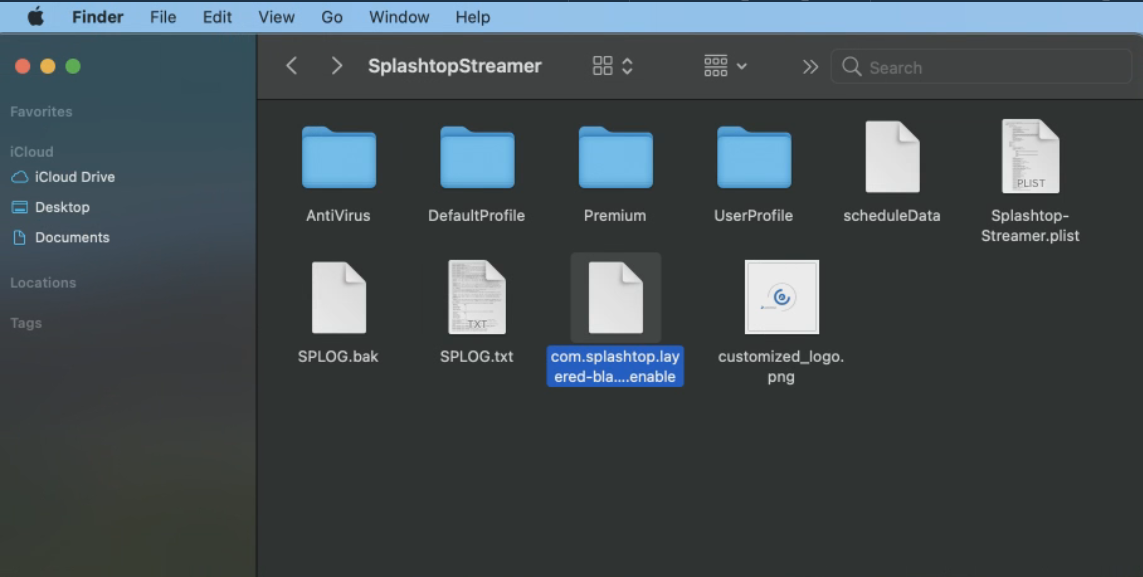Click the SPLOG.bak file name

[x=338, y=356]
